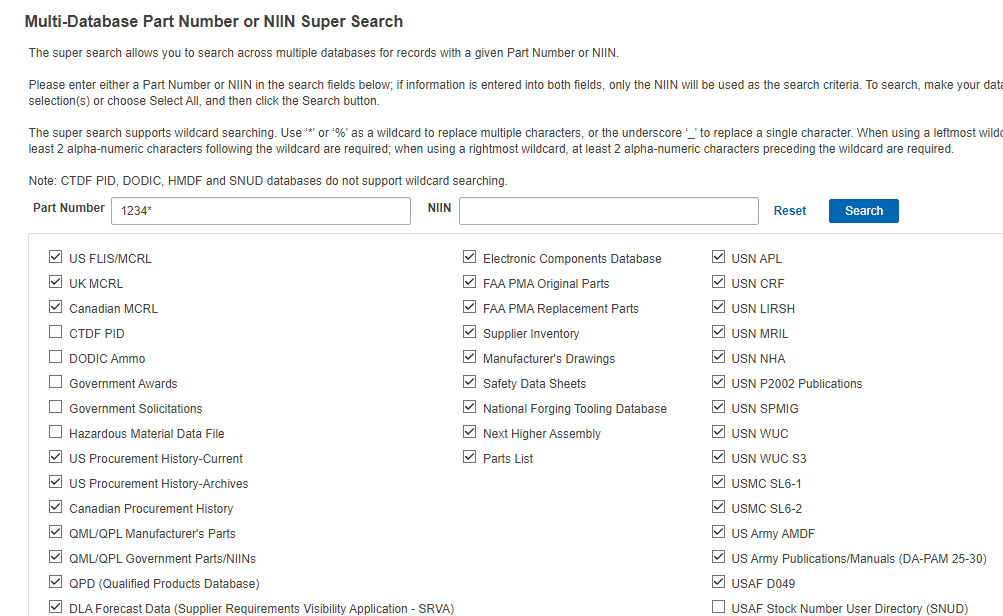Uncheck the USMC SL6-2 checkbox

pyautogui.click(x=718, y=507)
